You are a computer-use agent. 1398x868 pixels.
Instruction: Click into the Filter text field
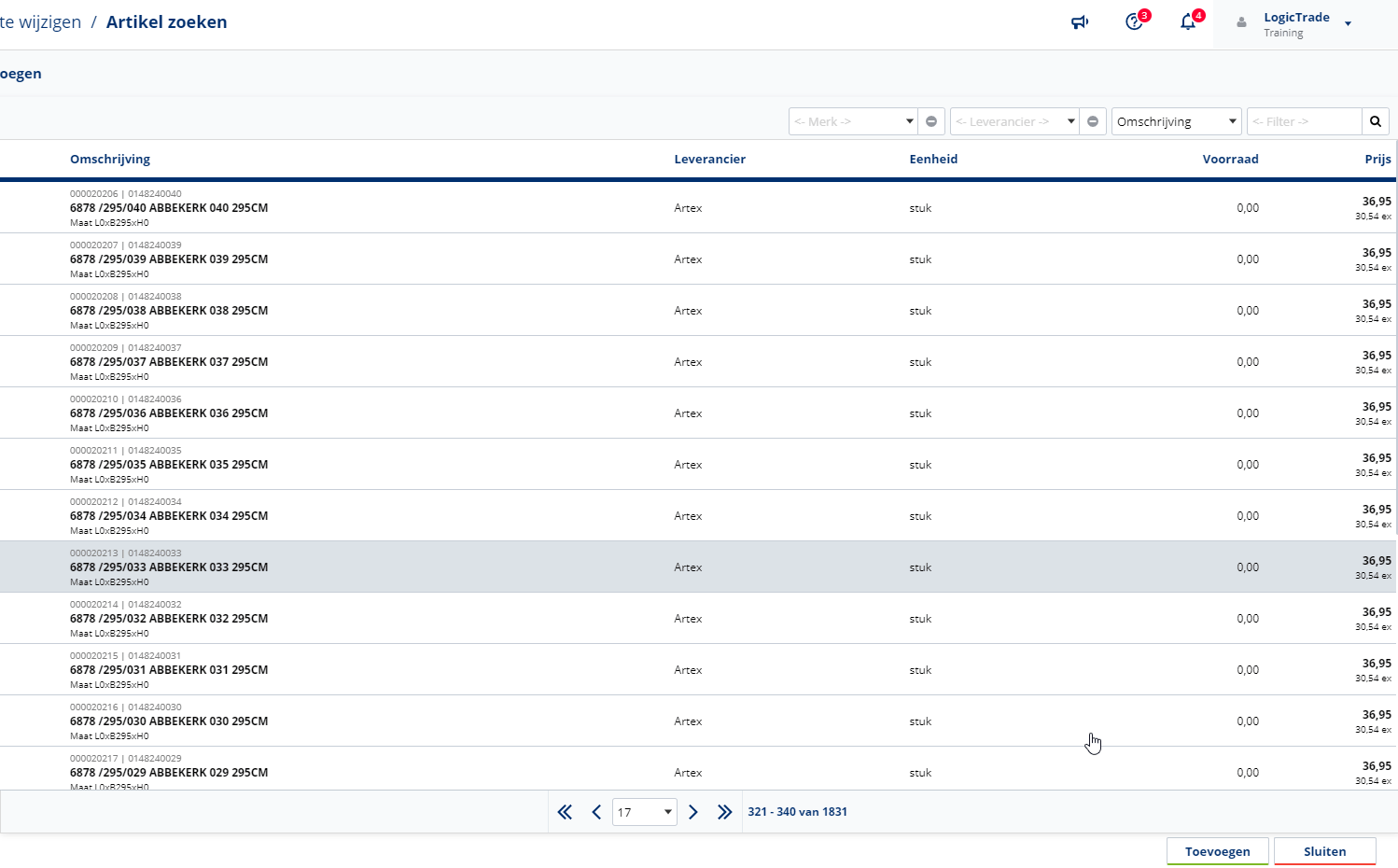click(x=1304, y=121)
